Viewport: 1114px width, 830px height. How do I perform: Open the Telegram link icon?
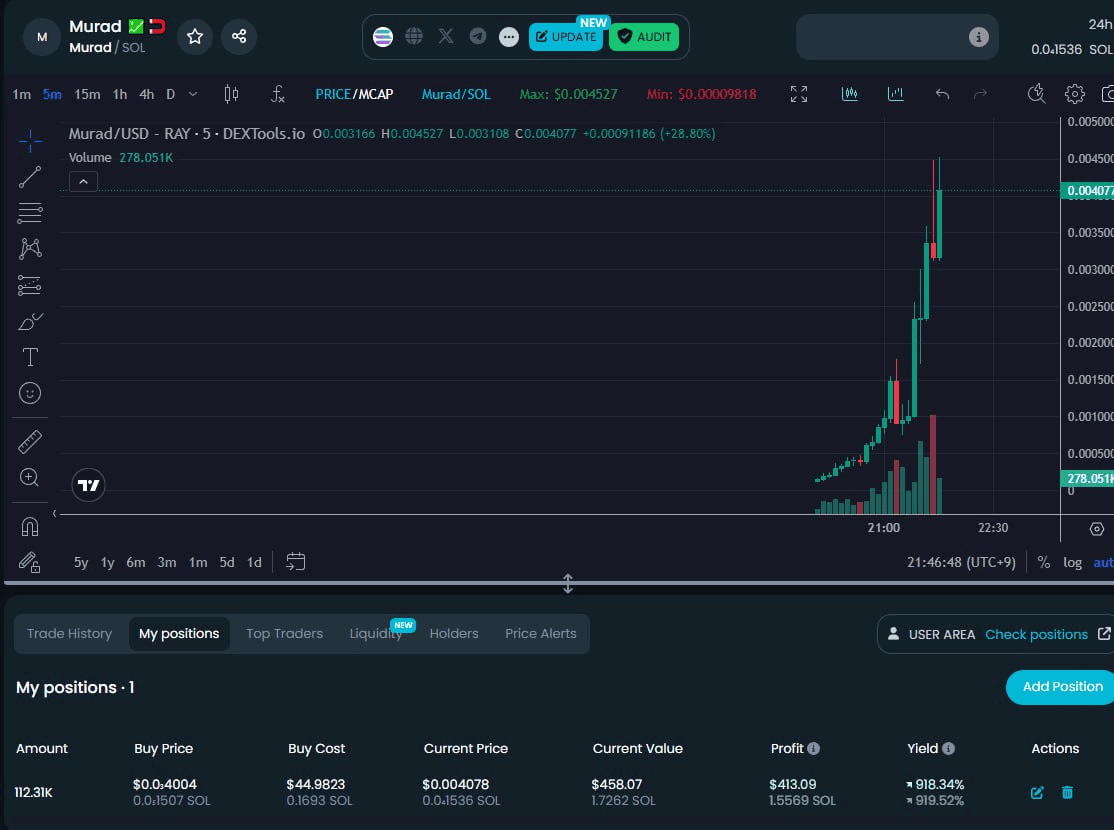[478, 36]
